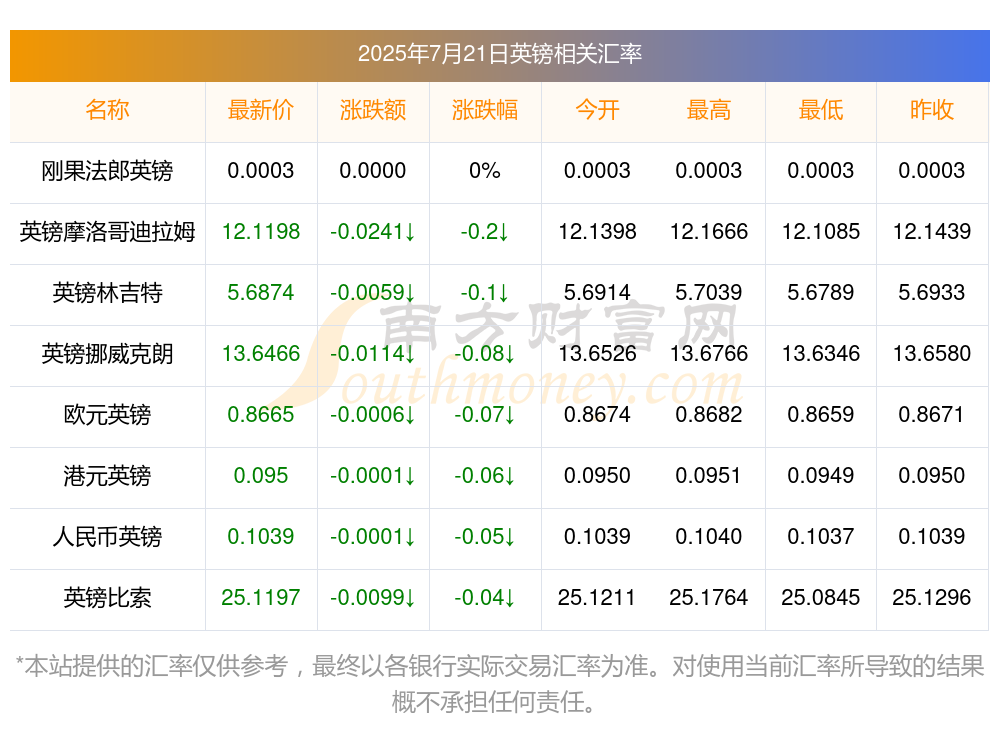The width and height of the screenshot is (1000, 733).
Task: Click change value -0.0059↓
Action: coord(372,293)
